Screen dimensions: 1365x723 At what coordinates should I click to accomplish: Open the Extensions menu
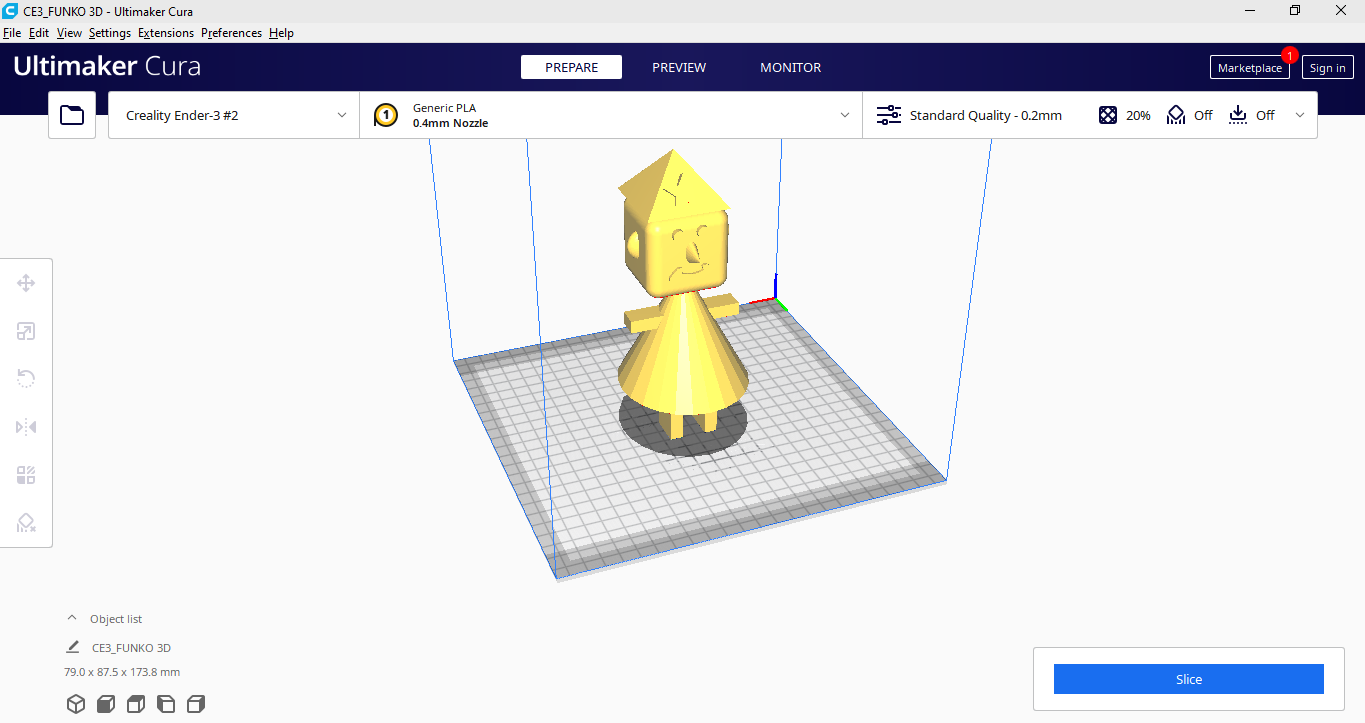[166, 33]
